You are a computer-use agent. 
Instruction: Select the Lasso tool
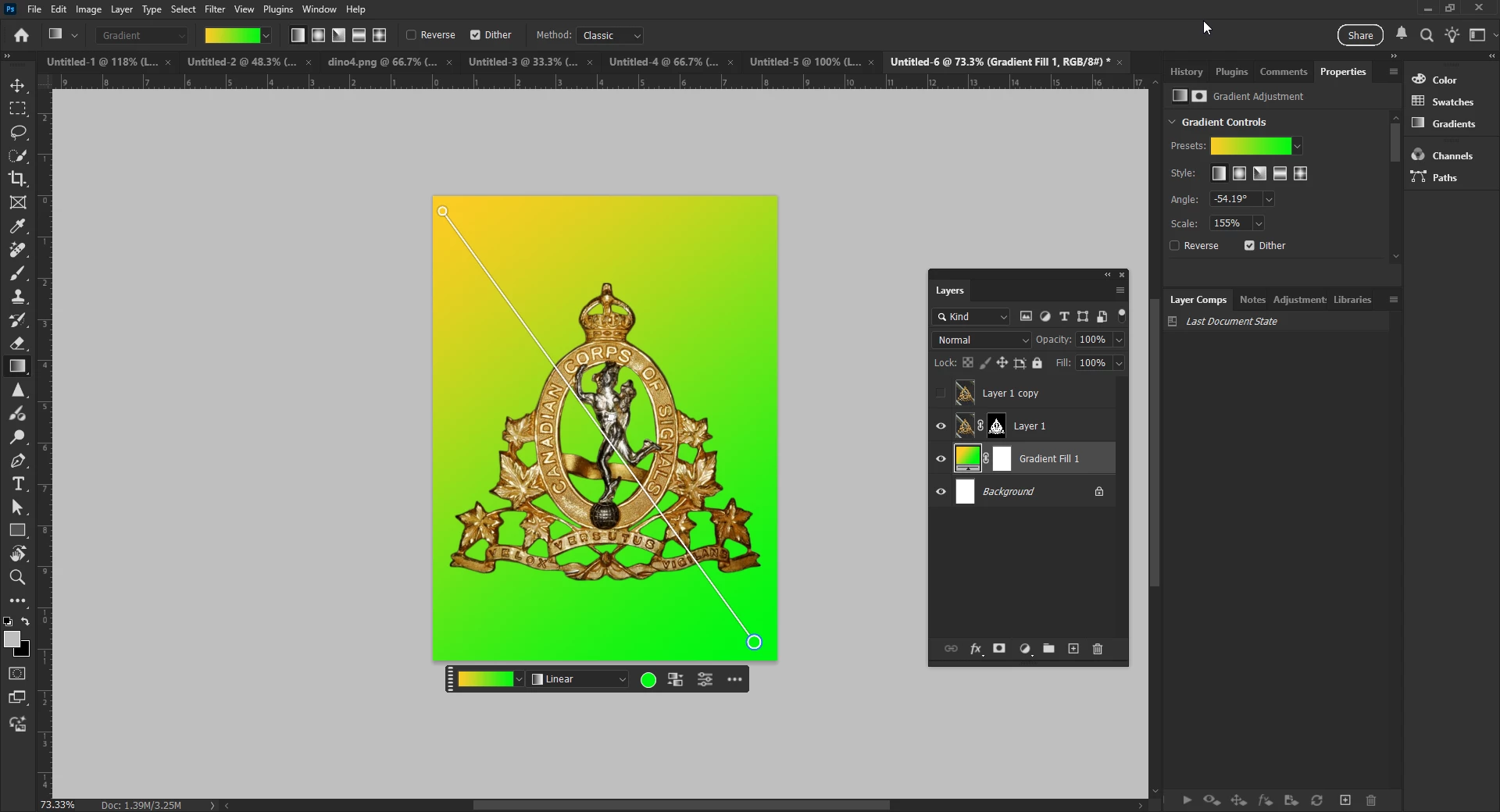point(17,132)
